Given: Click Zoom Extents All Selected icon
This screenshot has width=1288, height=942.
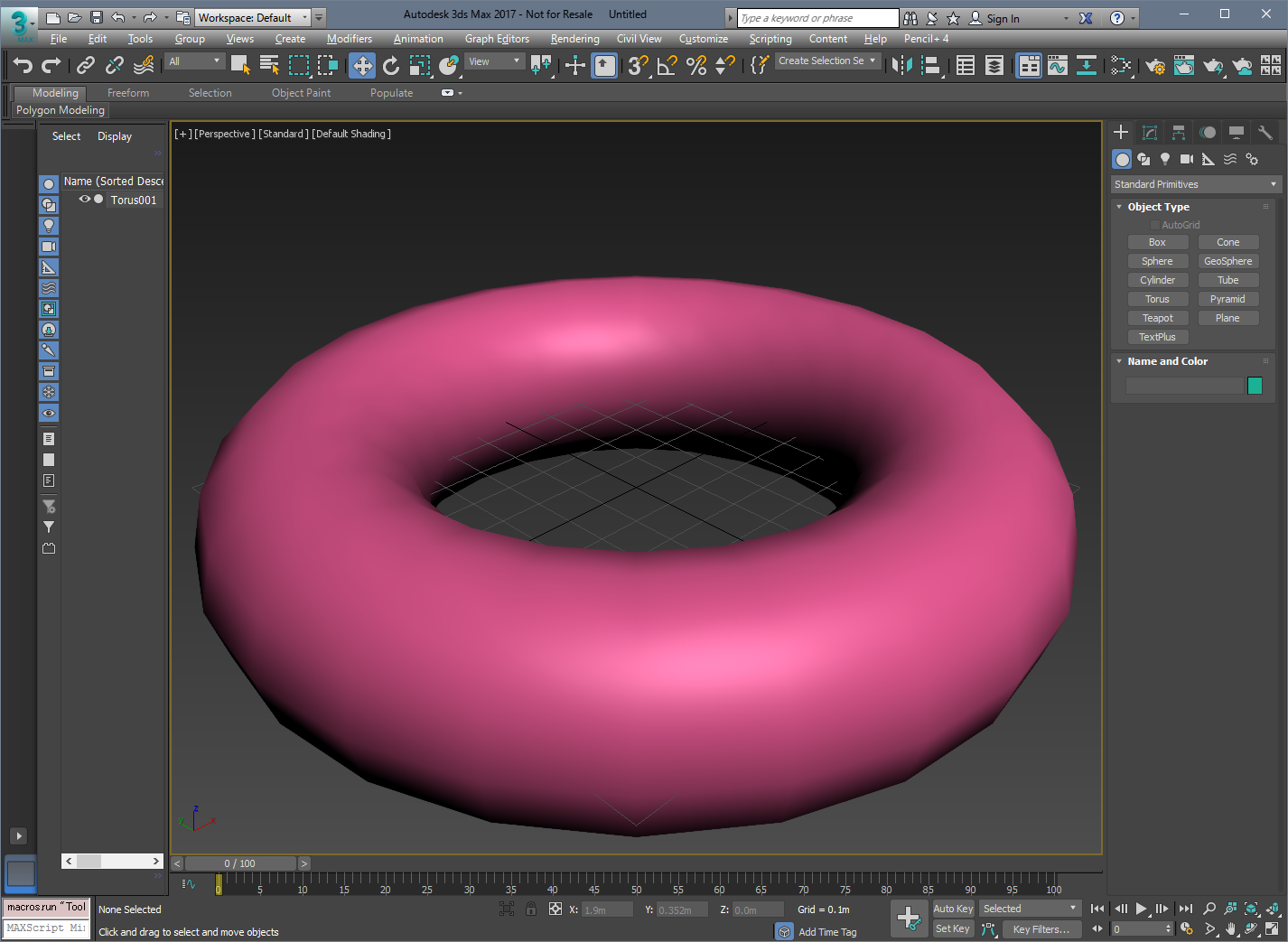Looking at the screenshot, I should [x=1274, y=909].
